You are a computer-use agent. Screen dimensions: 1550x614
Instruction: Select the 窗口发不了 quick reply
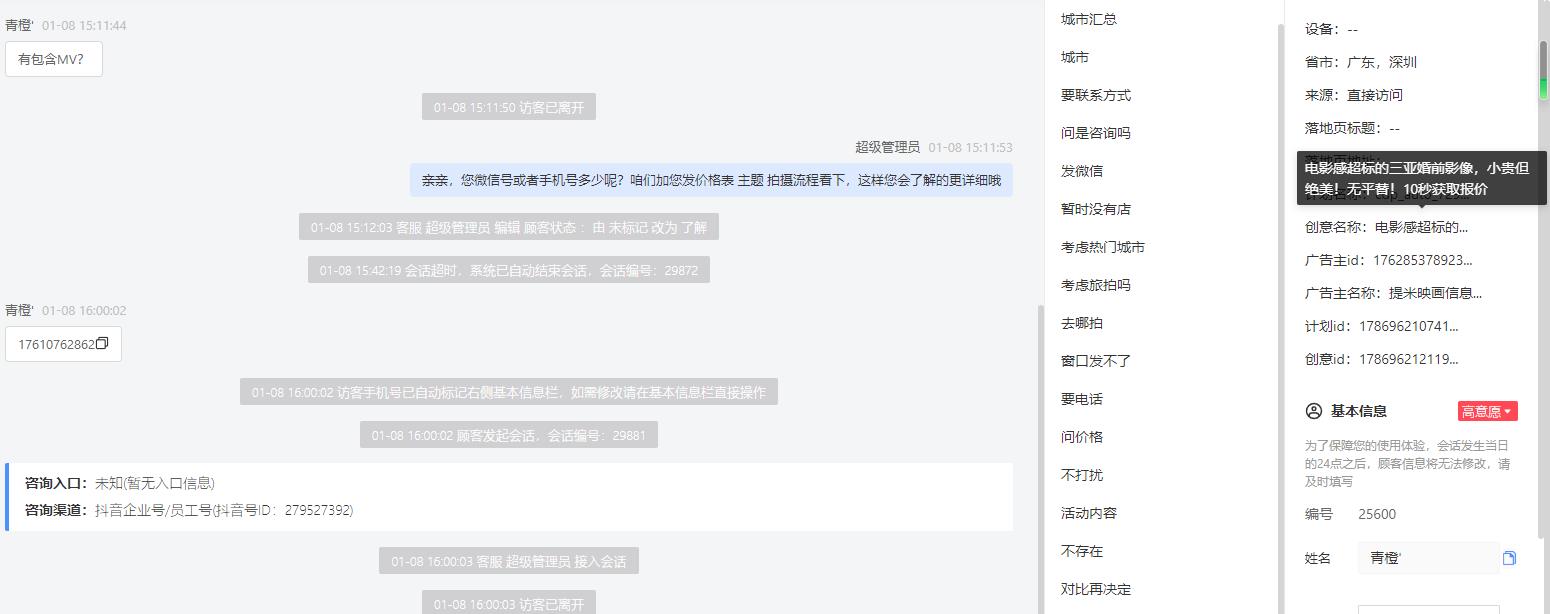(1096, 361)
